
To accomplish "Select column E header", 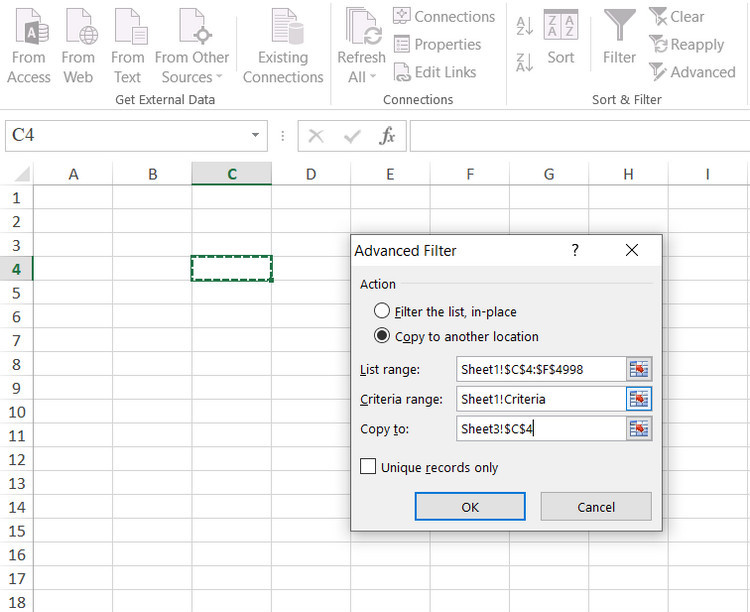I will click(x=390, y=174).
